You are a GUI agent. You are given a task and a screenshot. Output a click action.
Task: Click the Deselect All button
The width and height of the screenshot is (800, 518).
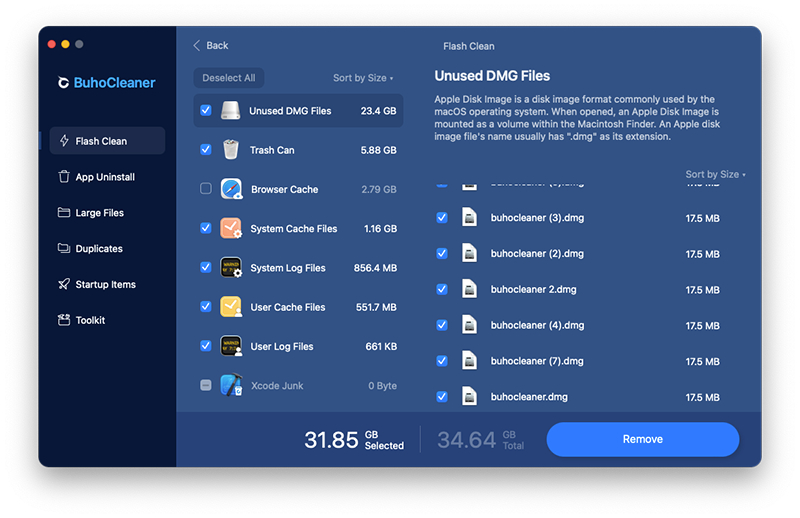(x=229, y=78)
